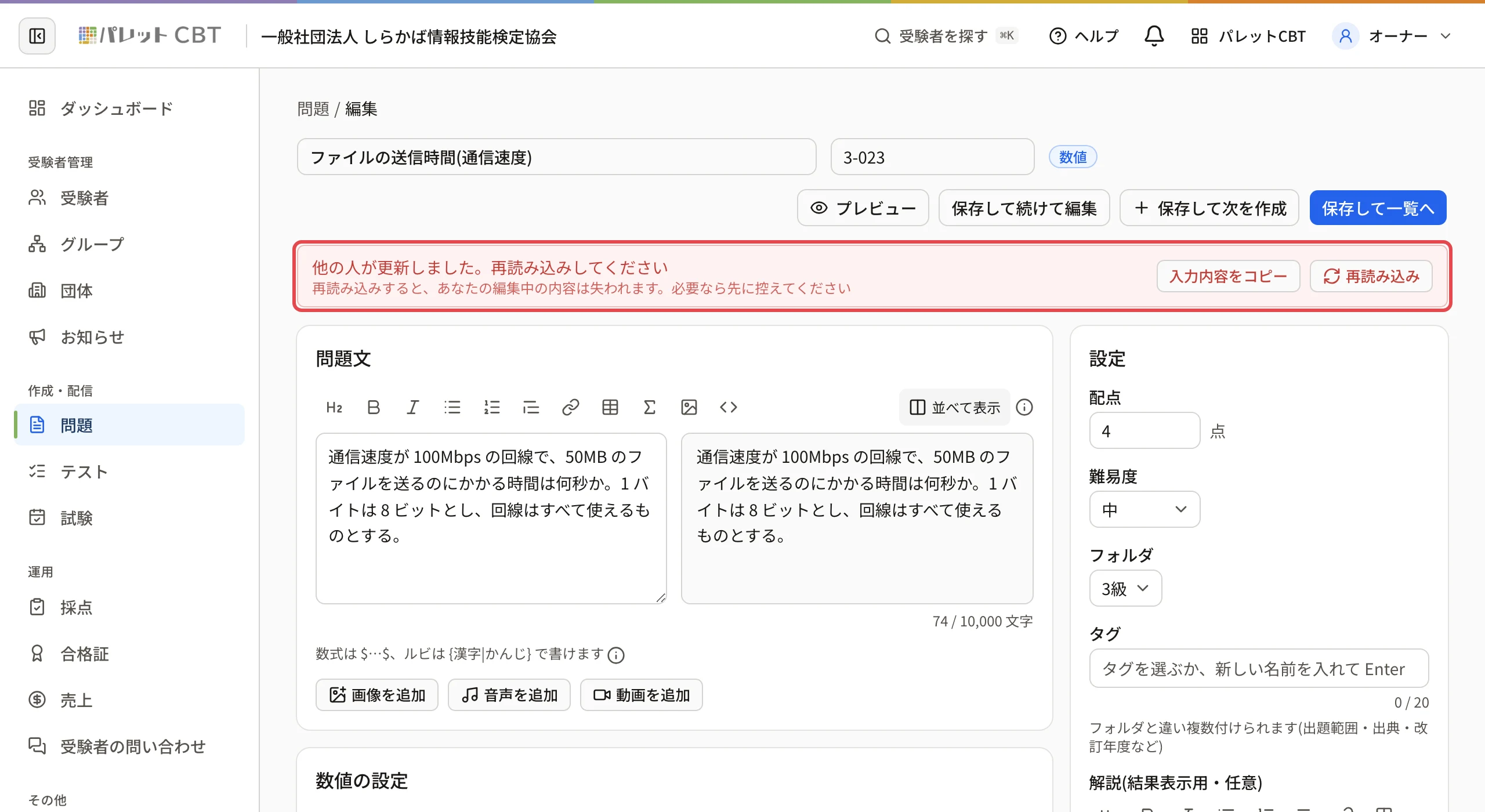This screenshot has width=1485, height=812.
Task: Insert a code block in 問題文
Action: [x=728, y=407]
